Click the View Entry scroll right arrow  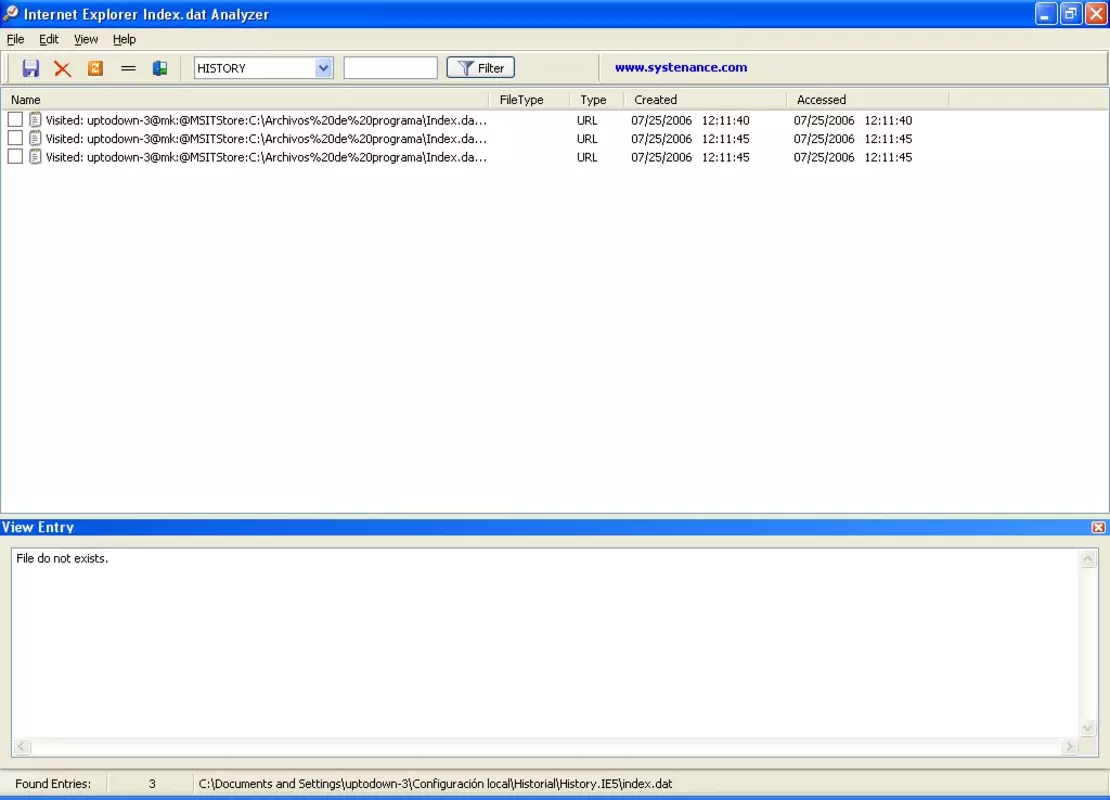tap(1069, 746)
